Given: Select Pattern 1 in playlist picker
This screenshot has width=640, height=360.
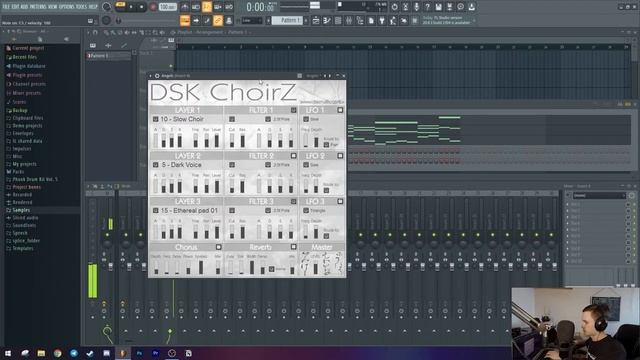Looking at the screenshot, I should (109, 56).
